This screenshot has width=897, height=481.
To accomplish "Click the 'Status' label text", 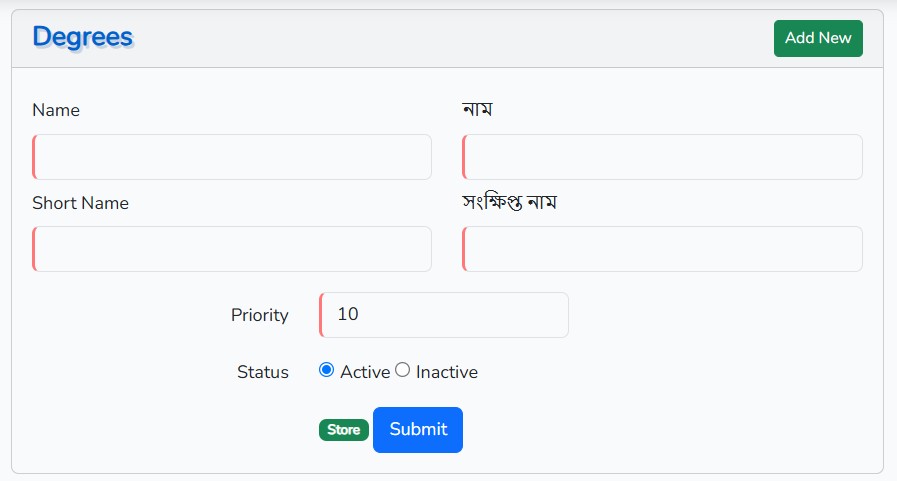I will (x=262, y=372).
